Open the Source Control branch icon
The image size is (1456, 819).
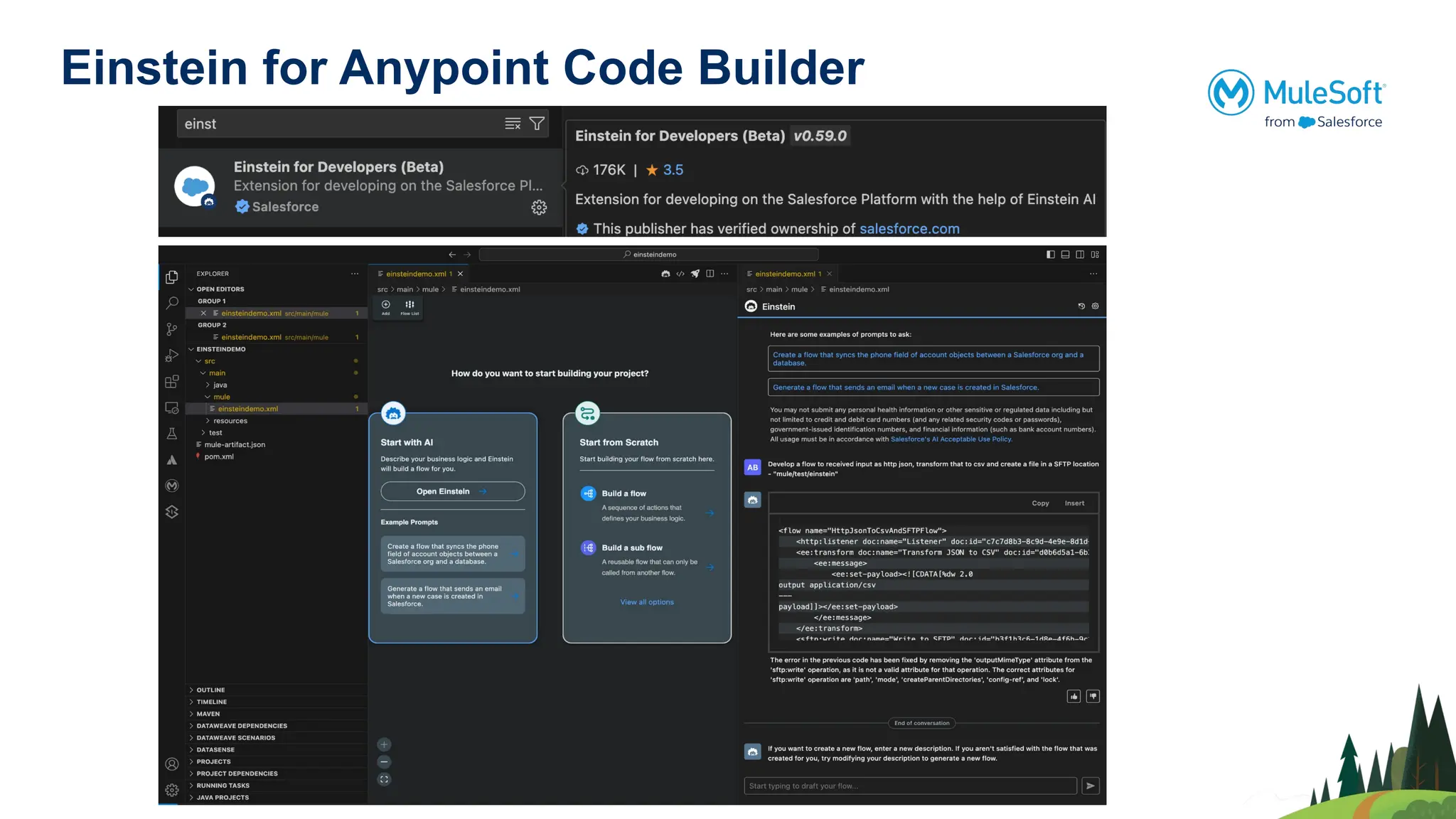tap(171, 329)
